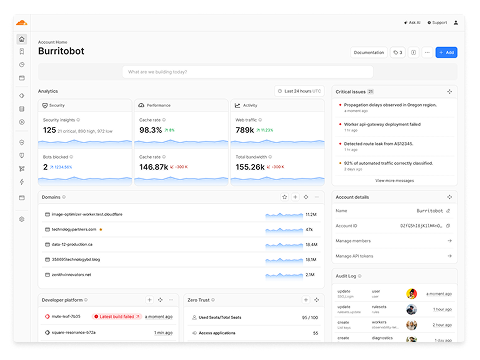Open Manage members row

(394, 241)
